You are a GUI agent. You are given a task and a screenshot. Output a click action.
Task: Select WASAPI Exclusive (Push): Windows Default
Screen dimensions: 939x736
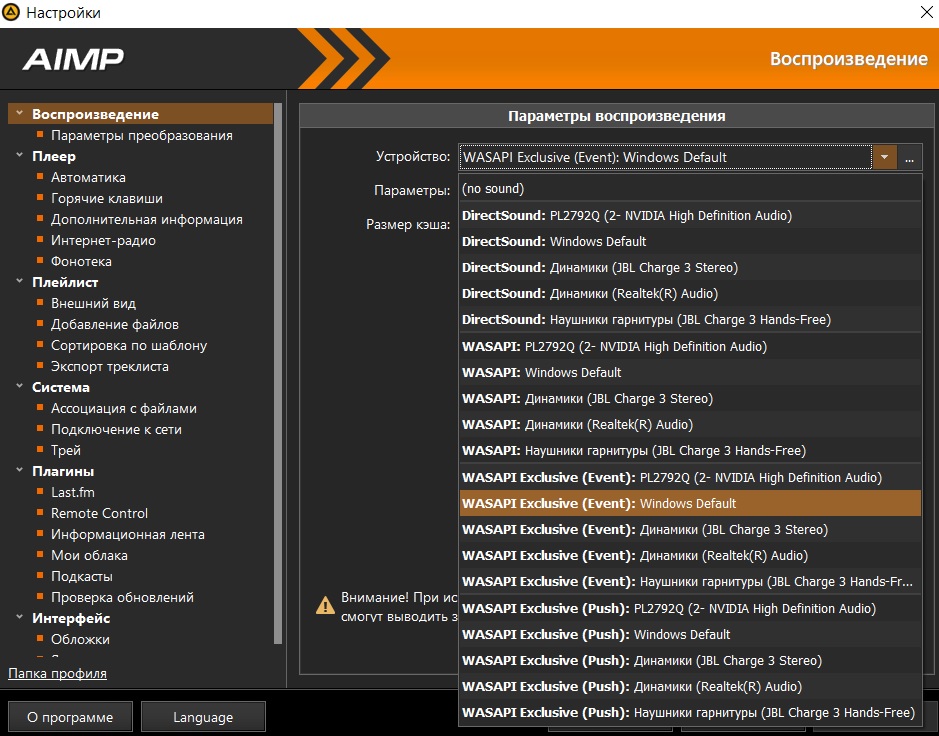click(690, 635)
